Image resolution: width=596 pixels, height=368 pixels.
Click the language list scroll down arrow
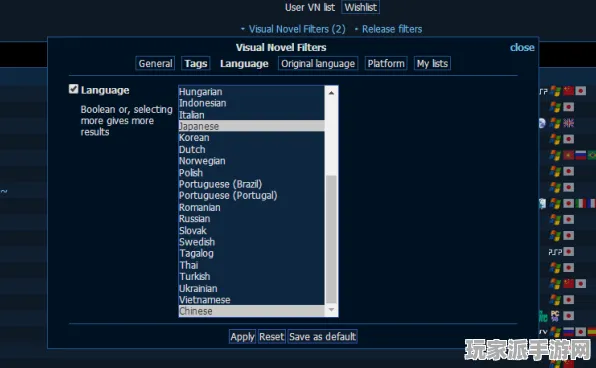click(331, 310)
